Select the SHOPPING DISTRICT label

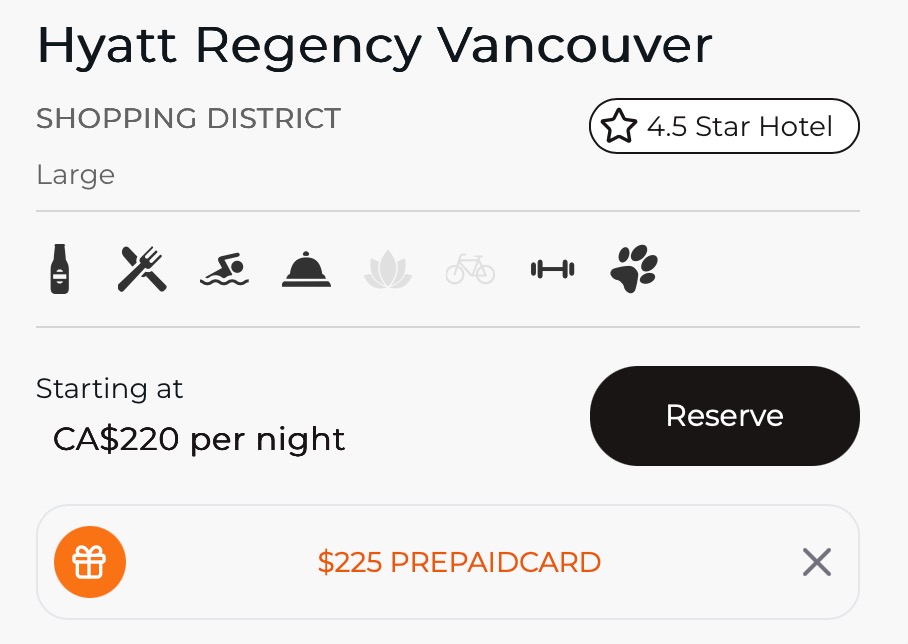point(188,118)
